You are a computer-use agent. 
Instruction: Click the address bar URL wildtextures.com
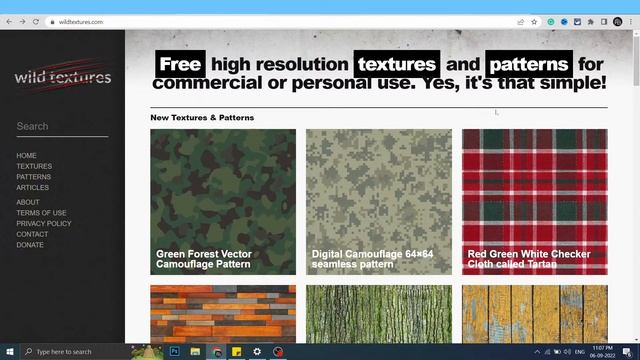pyautogui.click(x=81, y=22)
